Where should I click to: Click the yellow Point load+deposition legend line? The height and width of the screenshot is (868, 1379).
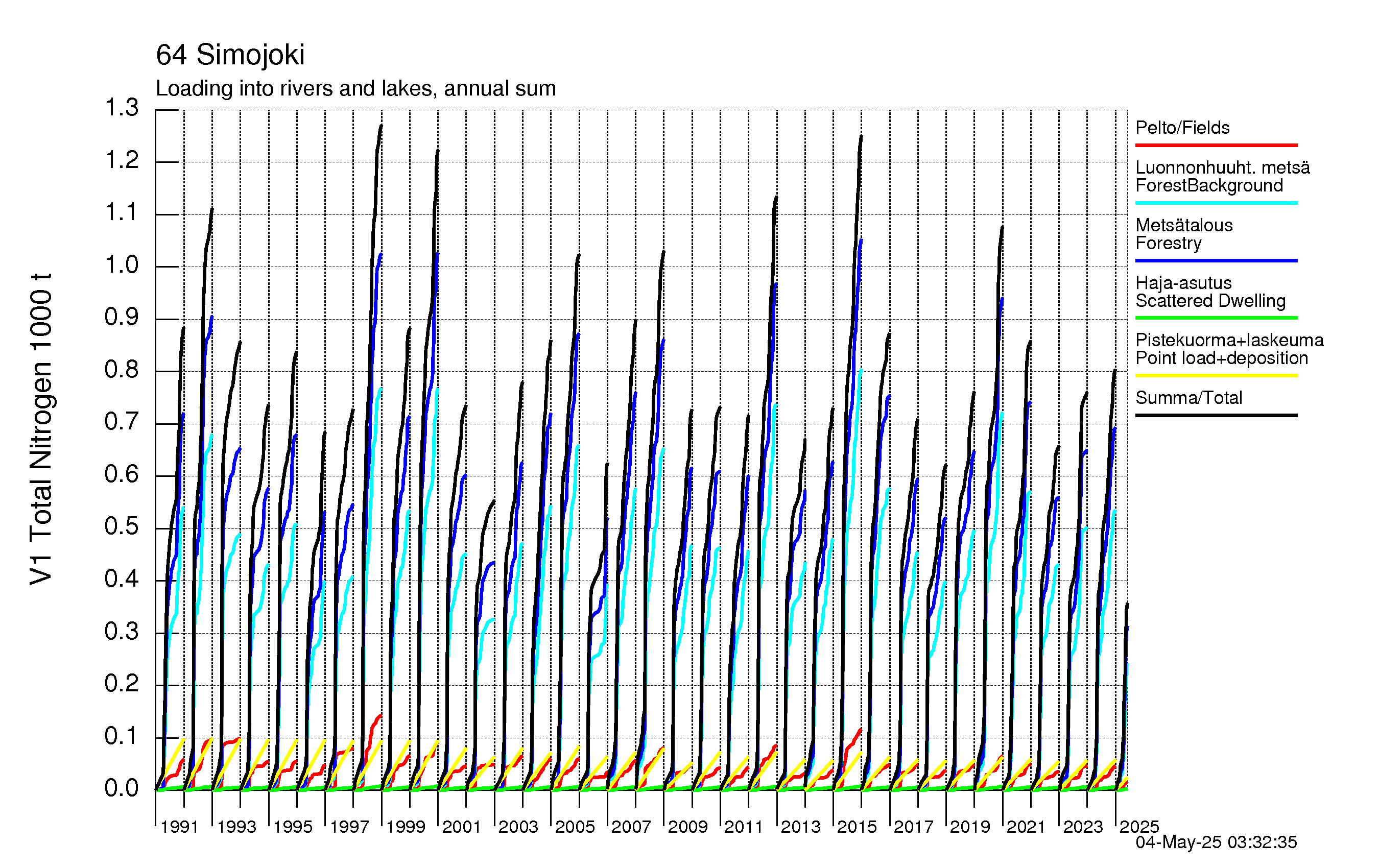(1217, 376)
